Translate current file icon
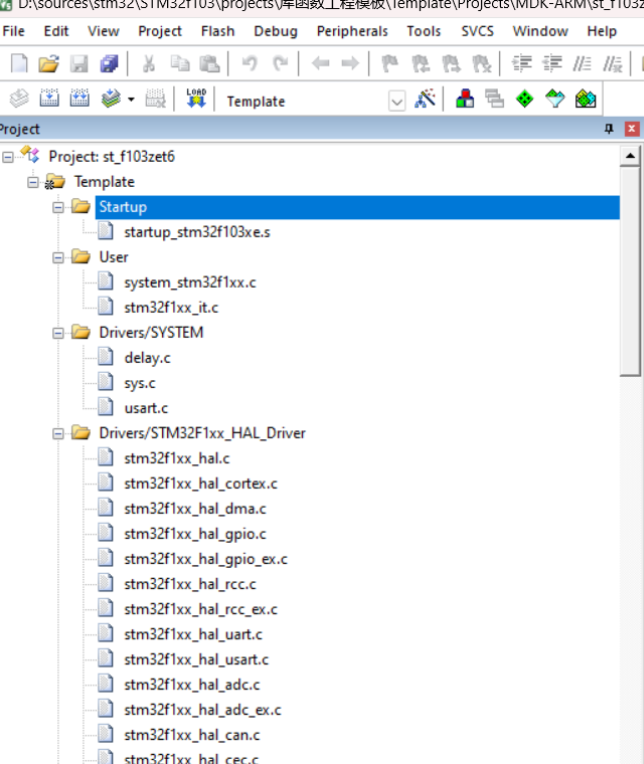This screenshot has width=644, height=764. (19, 99)
